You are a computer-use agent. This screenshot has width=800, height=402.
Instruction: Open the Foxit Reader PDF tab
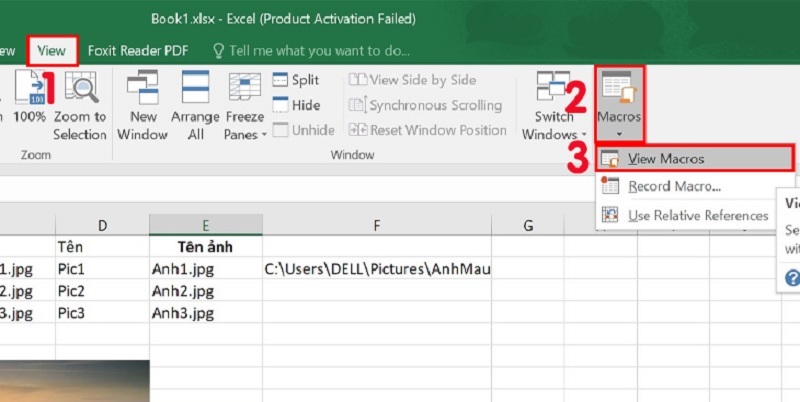[x=138, y=49]
